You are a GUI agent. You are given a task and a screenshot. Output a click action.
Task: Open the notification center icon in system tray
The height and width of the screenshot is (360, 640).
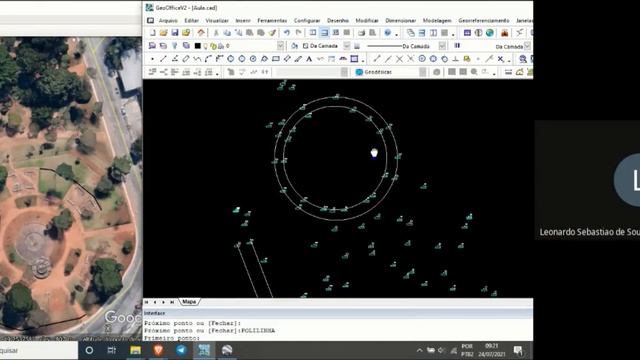(518, 350)
